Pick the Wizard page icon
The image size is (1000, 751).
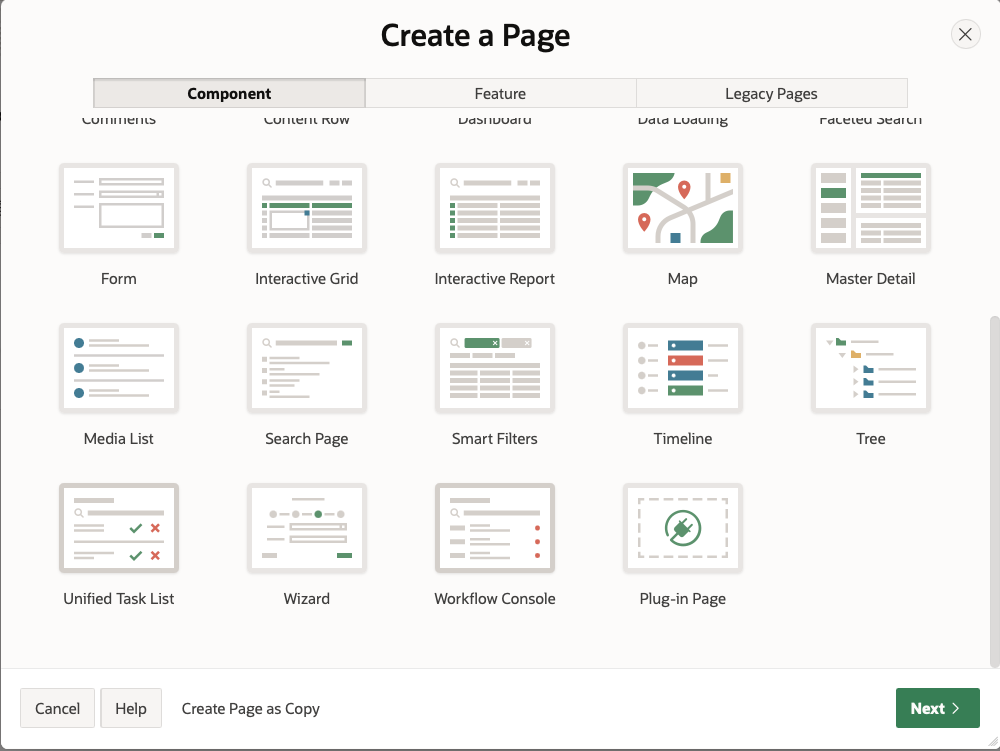[307, 528]
